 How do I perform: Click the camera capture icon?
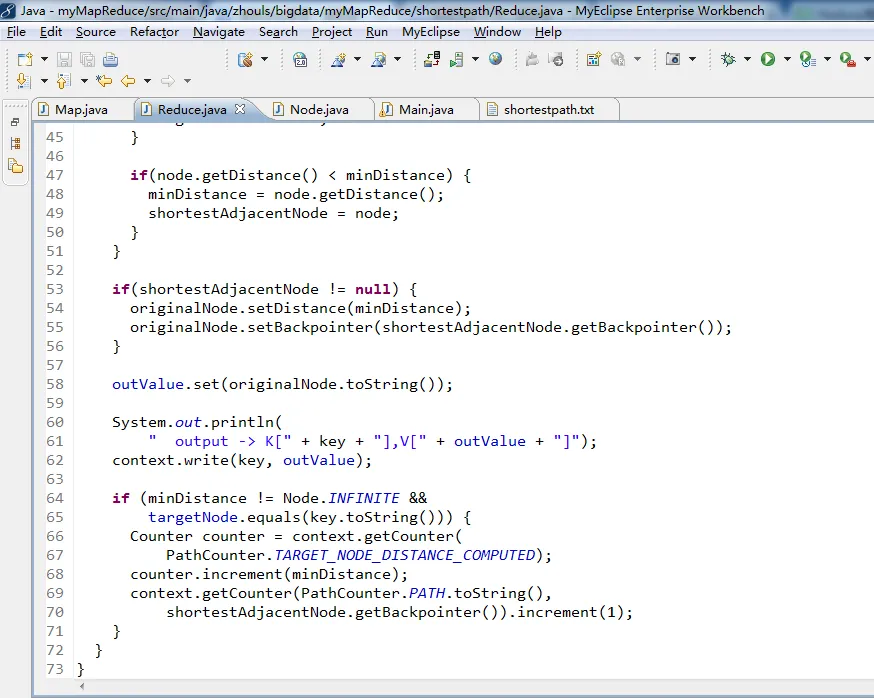pos(673,59)
